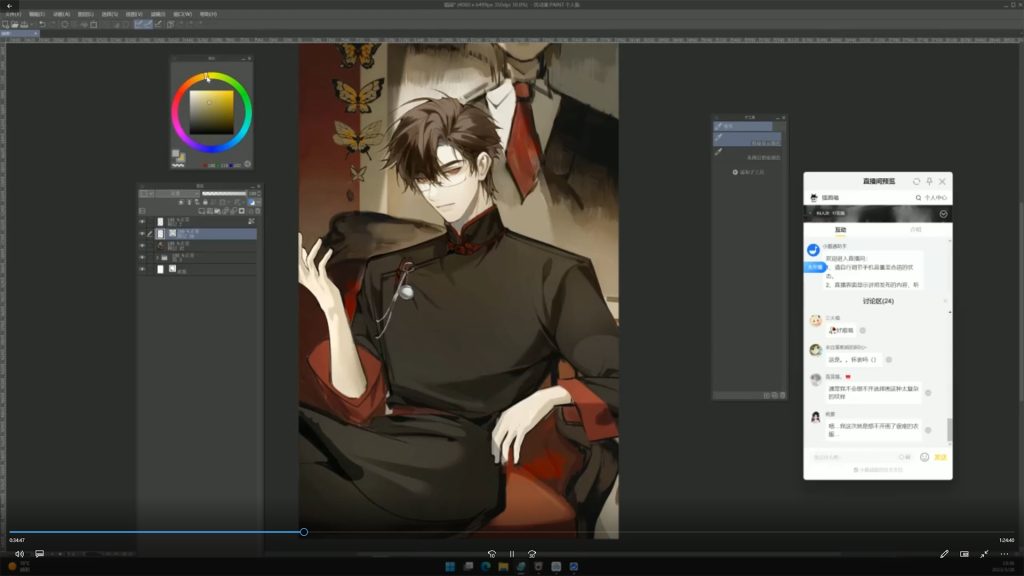Click the yellow send button in chat

tap(940, 457)
